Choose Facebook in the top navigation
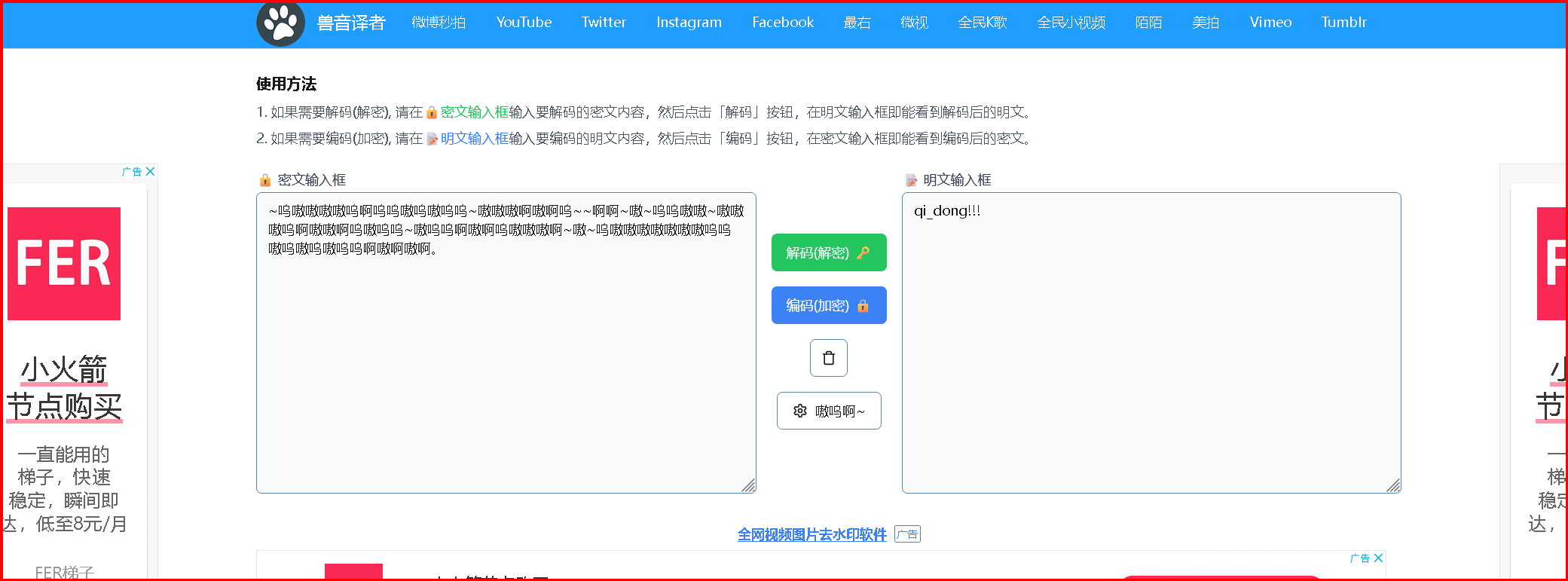This screenshot has height=581, width=1568. pos(783,23)
